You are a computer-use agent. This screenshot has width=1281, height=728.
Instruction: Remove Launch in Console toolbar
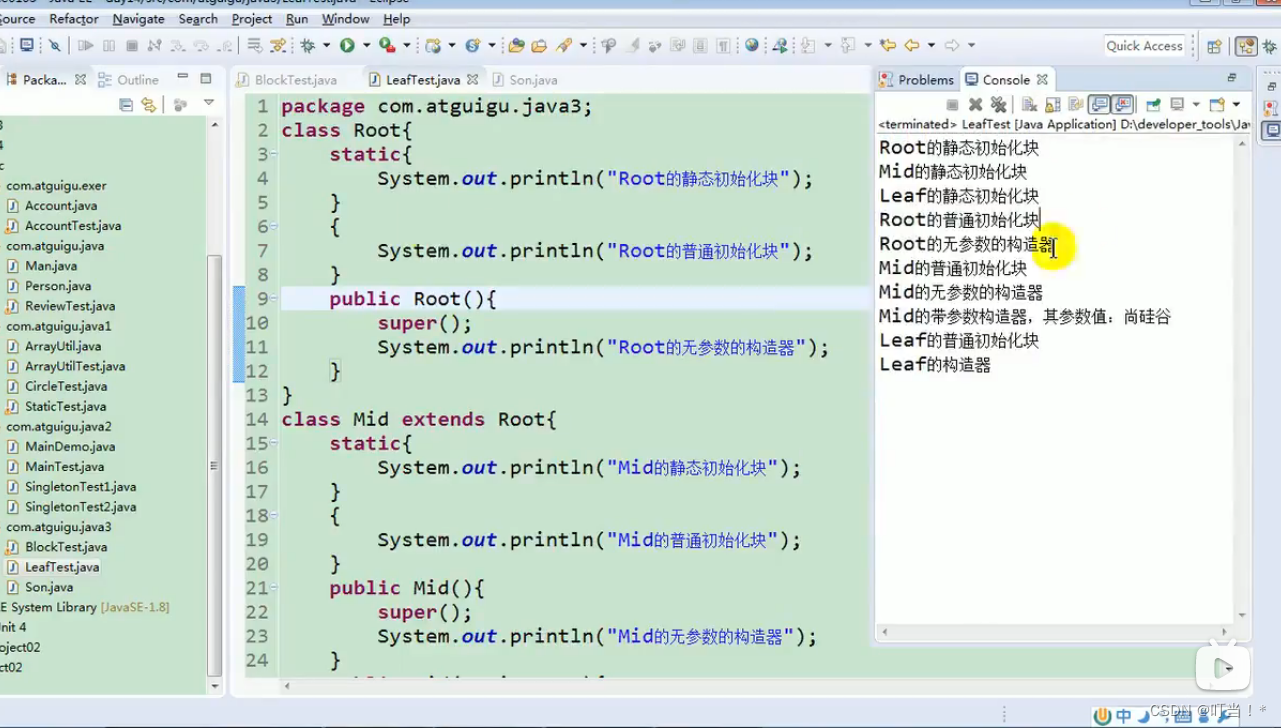coord(976,104)
